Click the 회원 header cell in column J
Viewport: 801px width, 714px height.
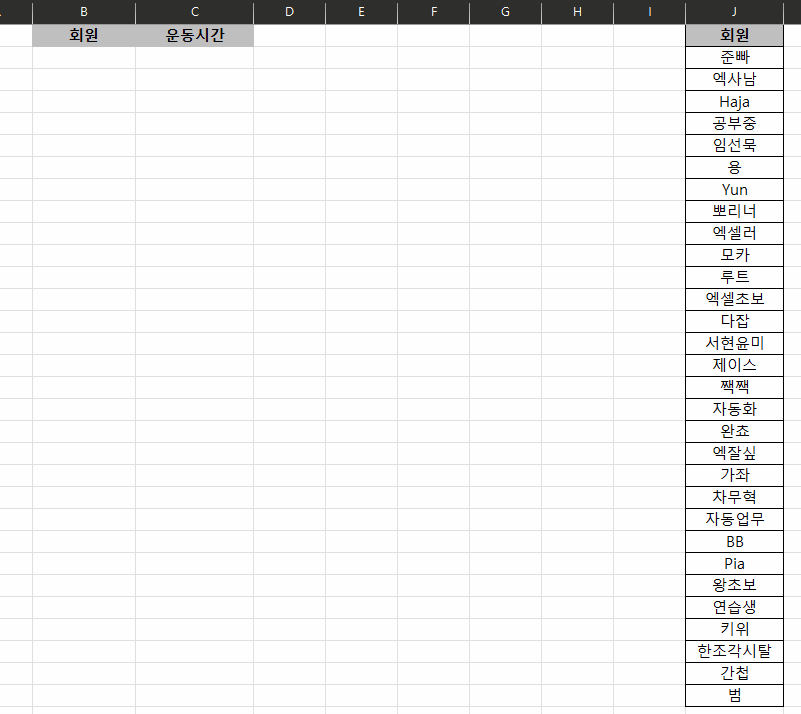pyautogui.click(x=735, y=35)
